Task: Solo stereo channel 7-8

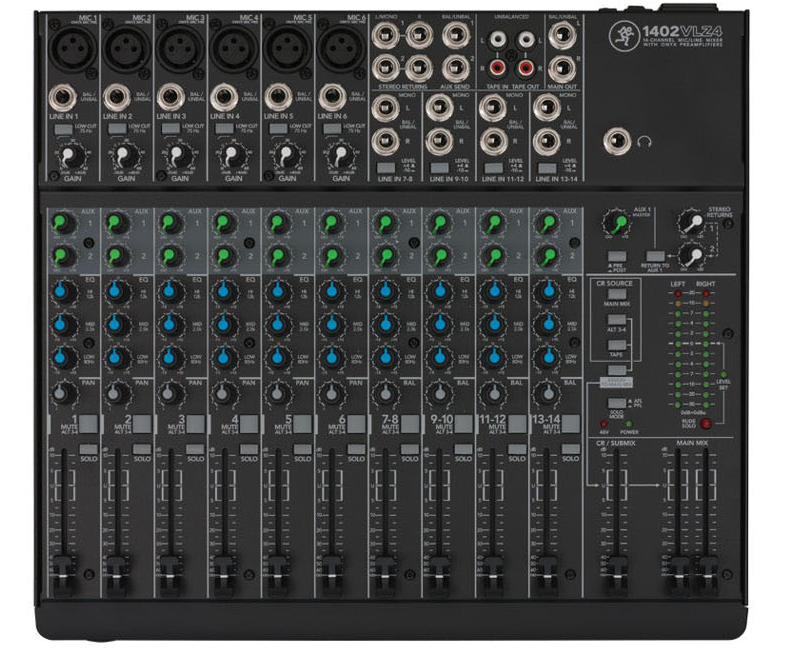Action: 410,449
